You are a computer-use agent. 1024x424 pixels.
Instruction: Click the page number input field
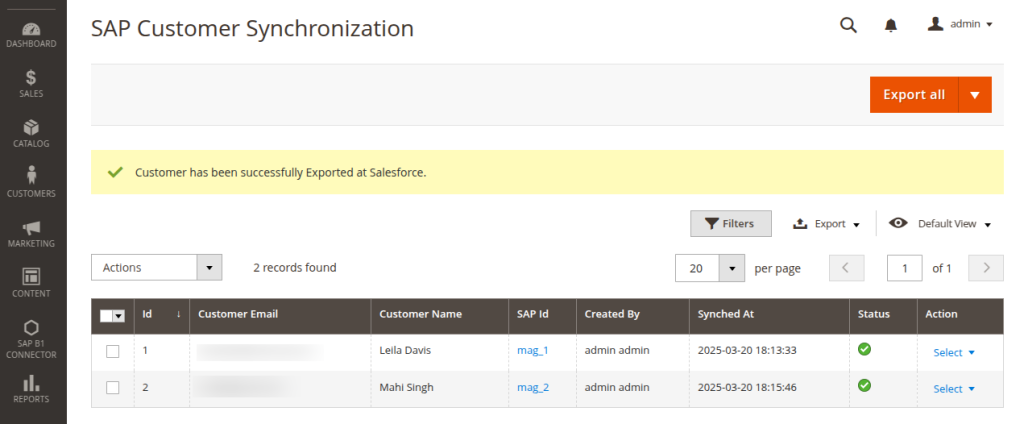904,268
